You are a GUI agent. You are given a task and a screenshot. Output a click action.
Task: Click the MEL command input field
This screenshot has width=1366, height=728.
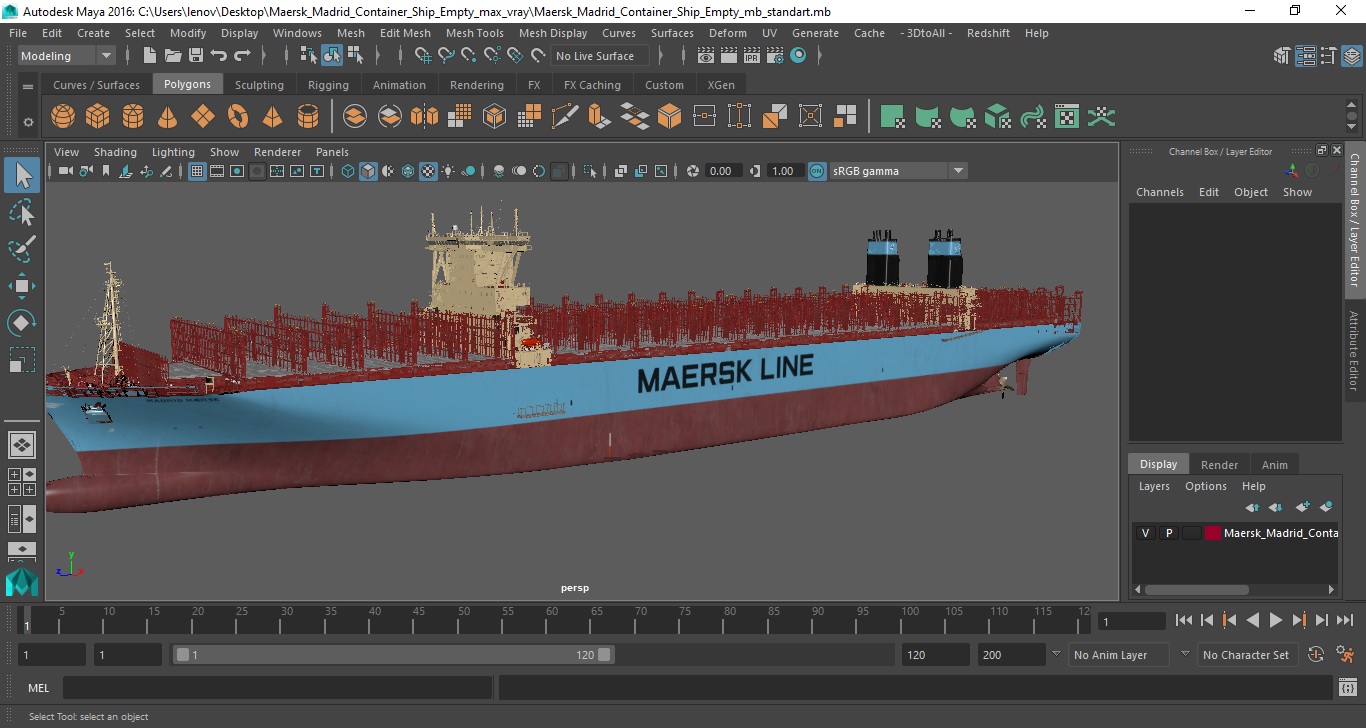[x=277, y=687]
